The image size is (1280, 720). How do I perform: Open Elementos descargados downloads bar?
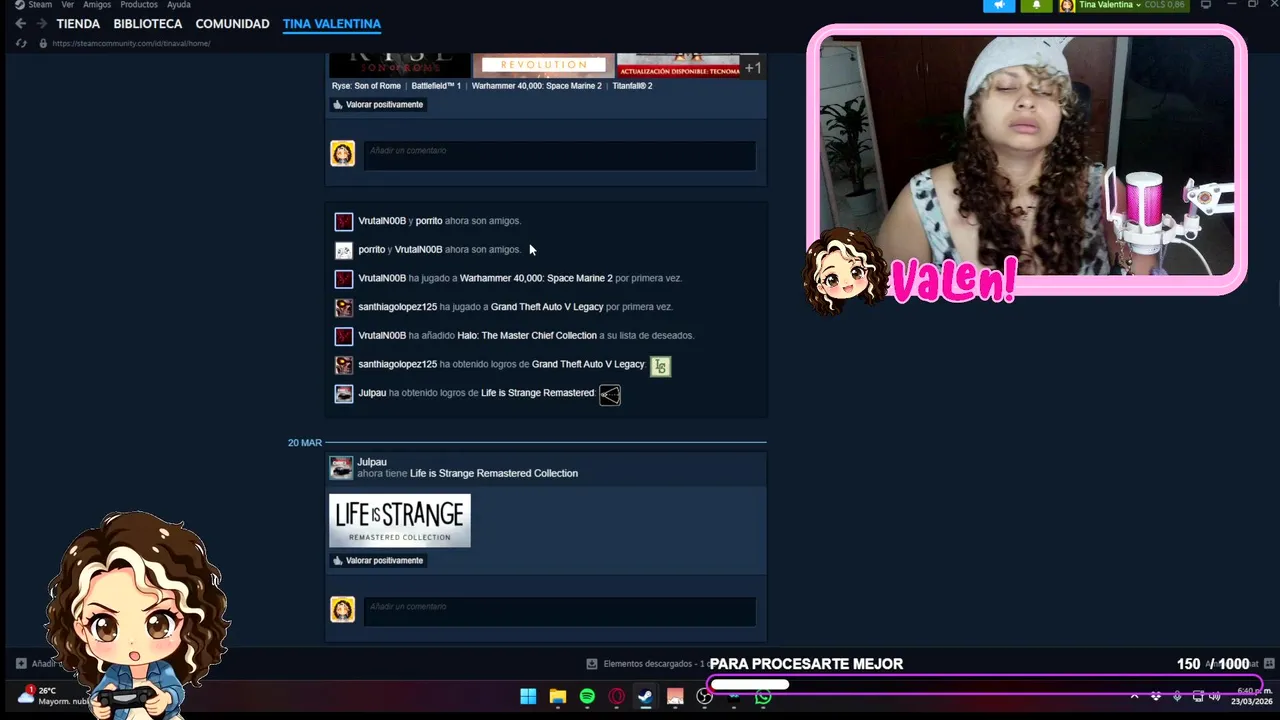click(647, 663)
